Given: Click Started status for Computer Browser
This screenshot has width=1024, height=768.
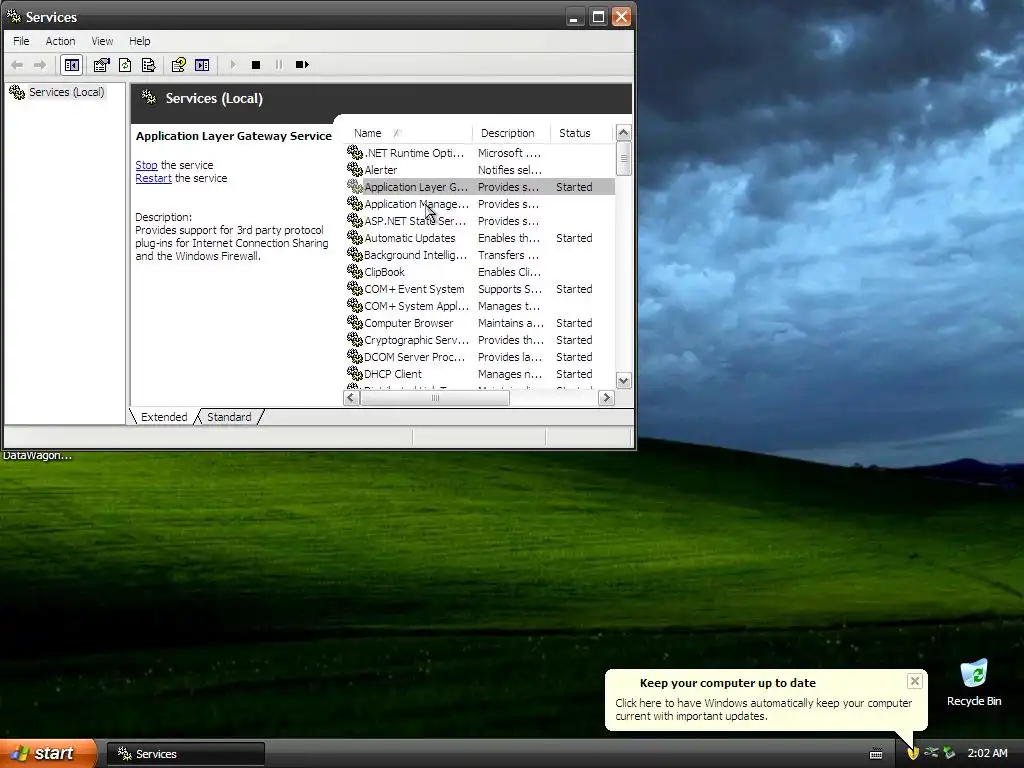Looking at the screenshot, I should [x=574, y=323].
